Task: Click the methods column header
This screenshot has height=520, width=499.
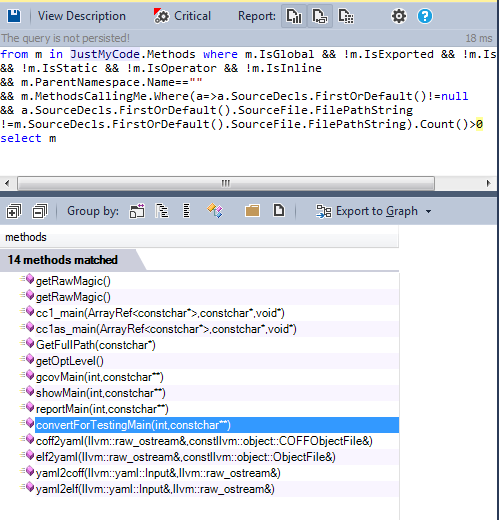Action: point(199,237)
